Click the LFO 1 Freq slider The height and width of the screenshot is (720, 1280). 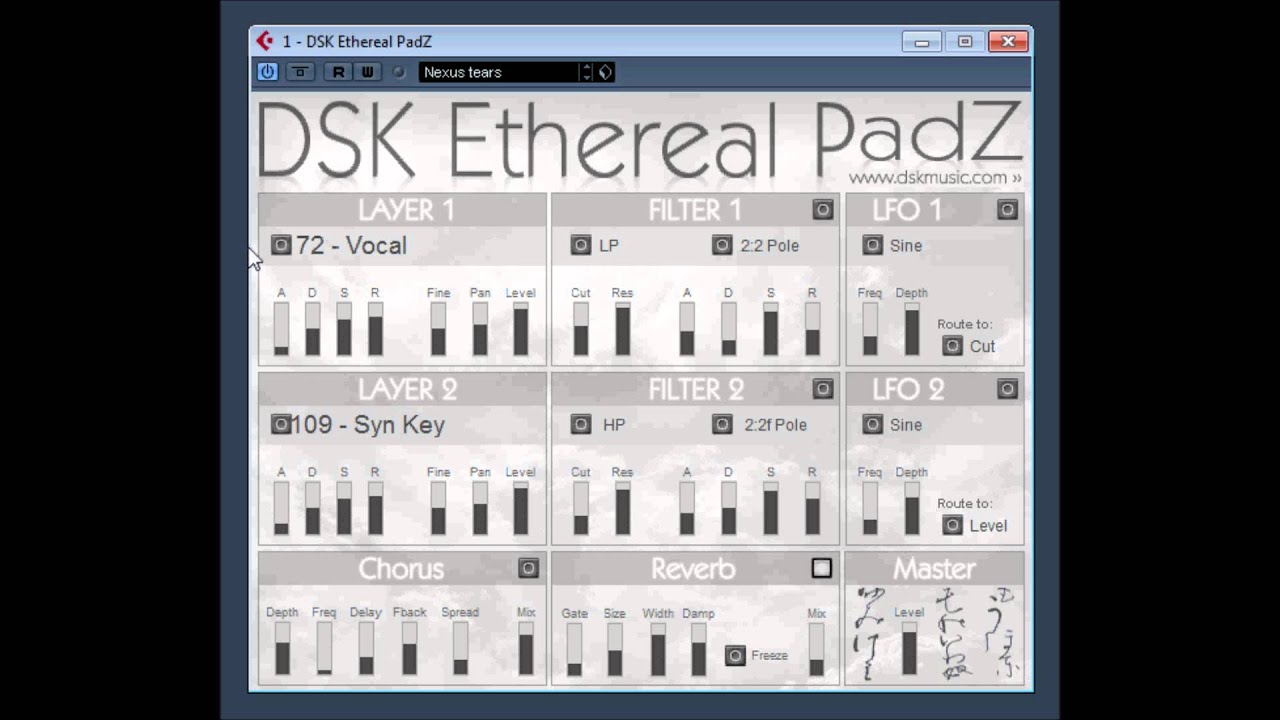tap(870, 329)
